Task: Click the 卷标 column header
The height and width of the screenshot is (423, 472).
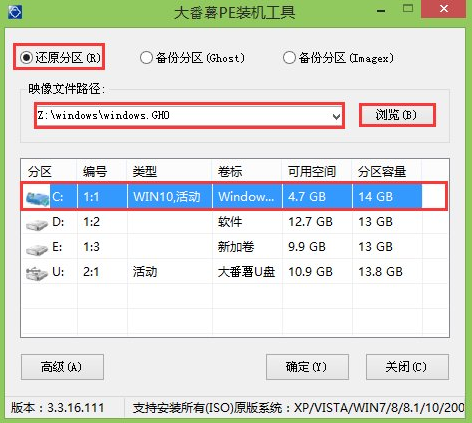Action: pos(247,172)
